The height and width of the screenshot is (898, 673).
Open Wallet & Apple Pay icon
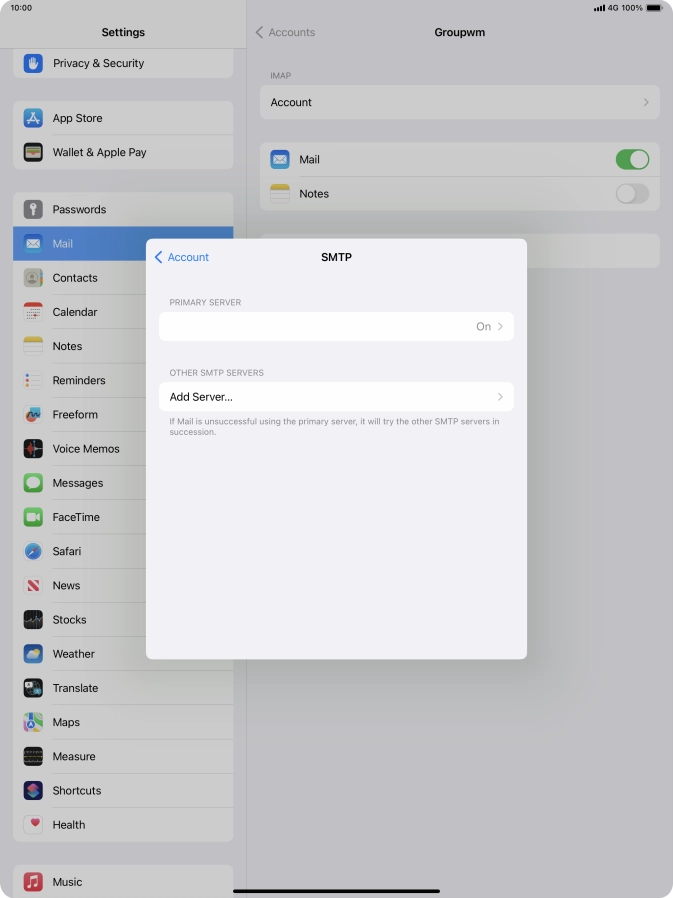(33, 152)
